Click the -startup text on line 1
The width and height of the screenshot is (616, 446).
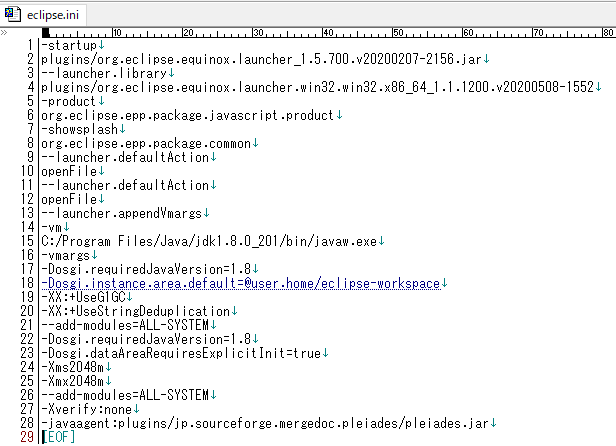pyautogui.click(x=69, y=46)
